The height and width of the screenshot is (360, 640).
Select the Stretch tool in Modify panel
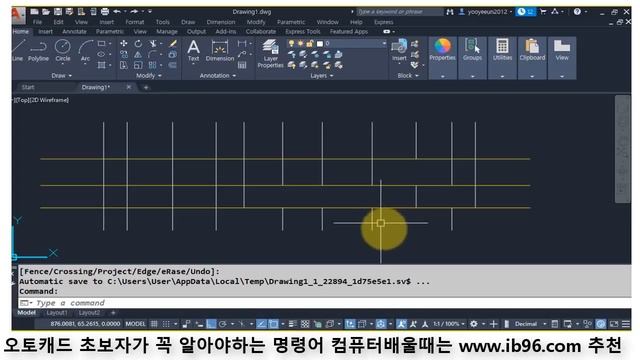[x=124, y=65]
